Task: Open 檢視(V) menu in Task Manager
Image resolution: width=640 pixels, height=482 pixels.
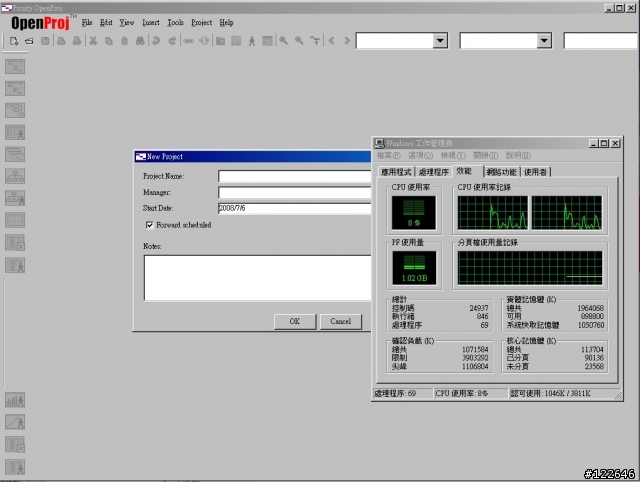Action: point(453,155)
